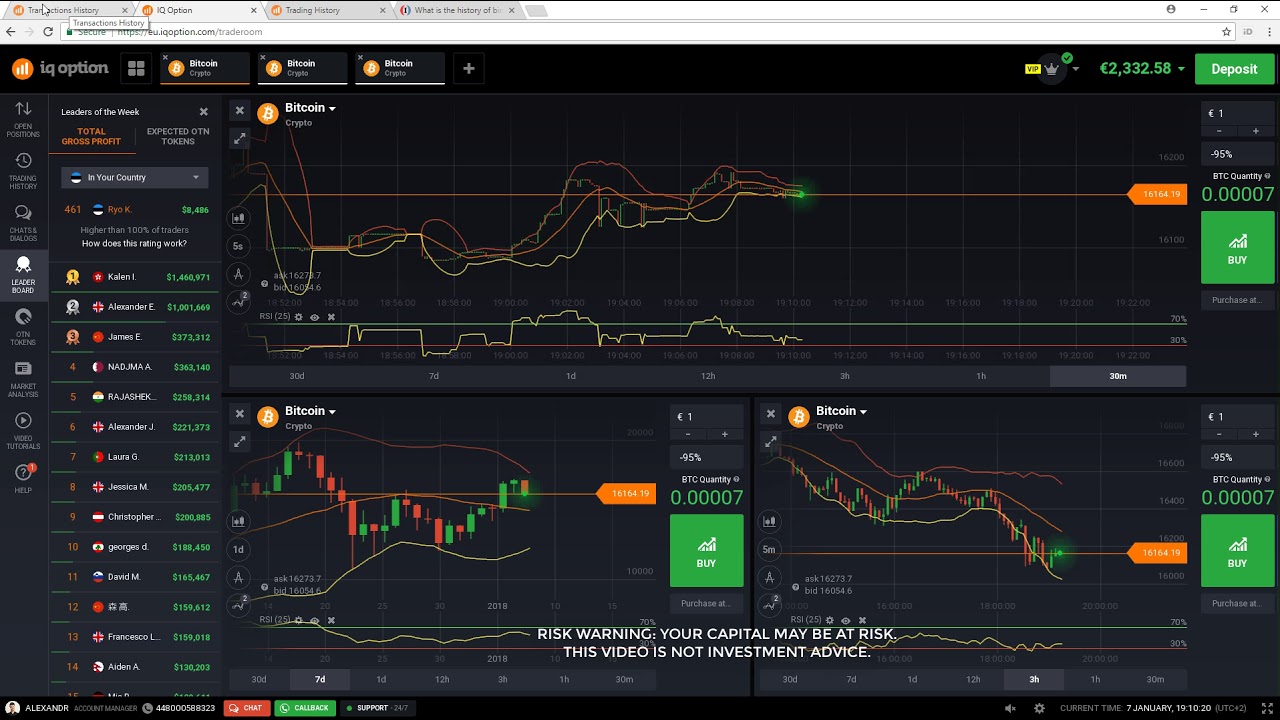Expand bottom-right Bitcoin chart to fullscreen
The image size is (1280, 720).
point(770,441)
